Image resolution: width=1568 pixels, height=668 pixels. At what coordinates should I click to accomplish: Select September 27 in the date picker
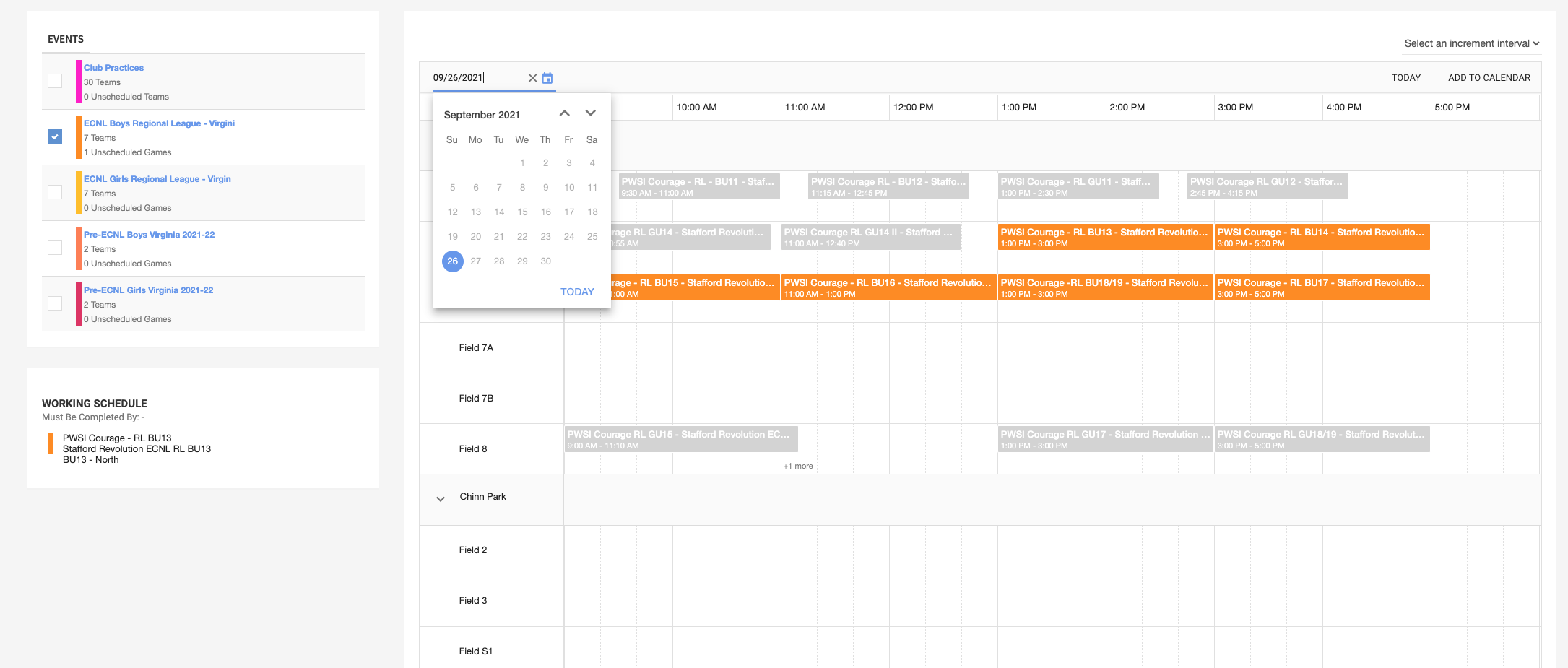click(476, 261)
